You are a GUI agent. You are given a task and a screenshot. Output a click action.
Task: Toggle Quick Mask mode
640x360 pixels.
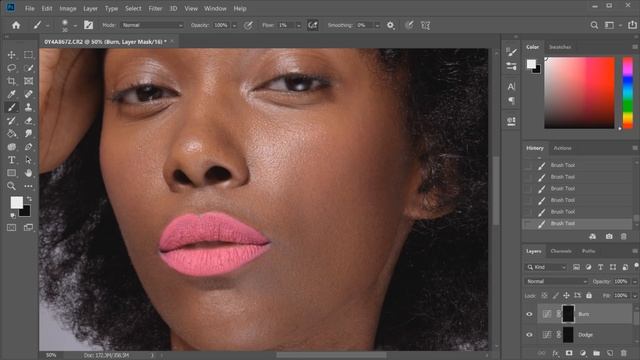(x=11, y=227)
